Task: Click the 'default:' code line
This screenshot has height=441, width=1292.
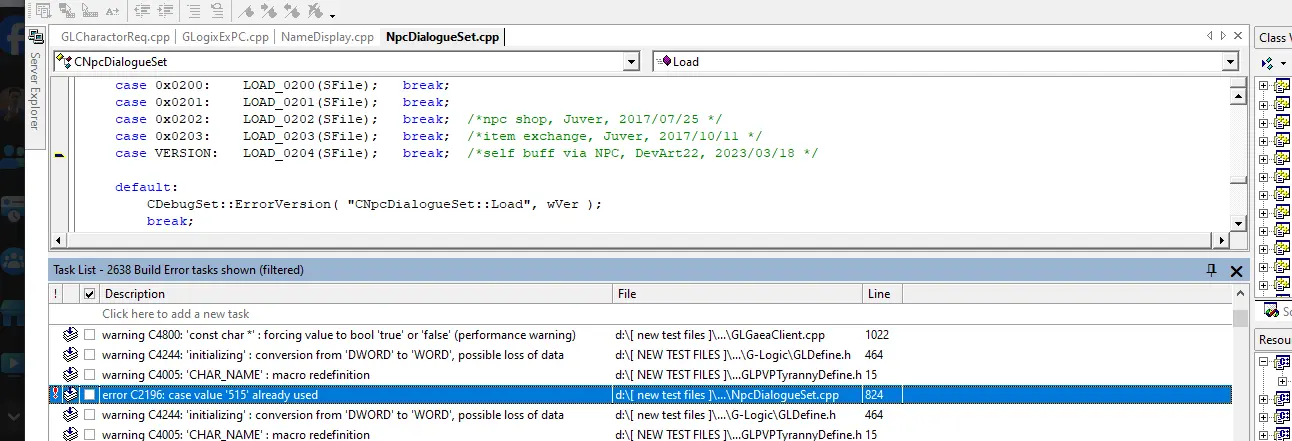Action: pyautogui.click(x=146, y=187)
